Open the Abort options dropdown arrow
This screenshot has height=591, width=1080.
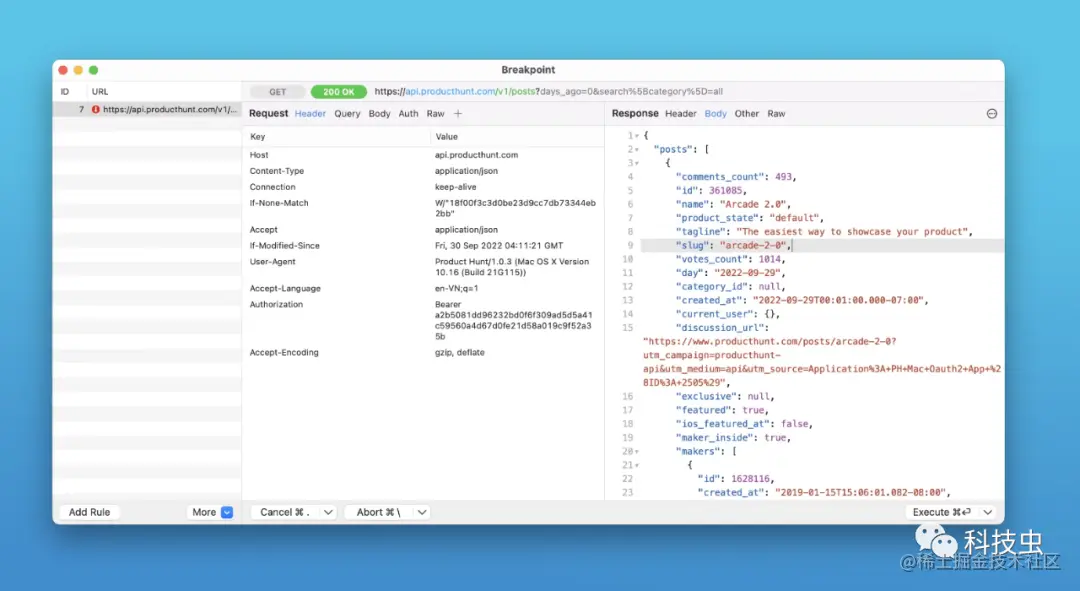click(x=422, y=512)
